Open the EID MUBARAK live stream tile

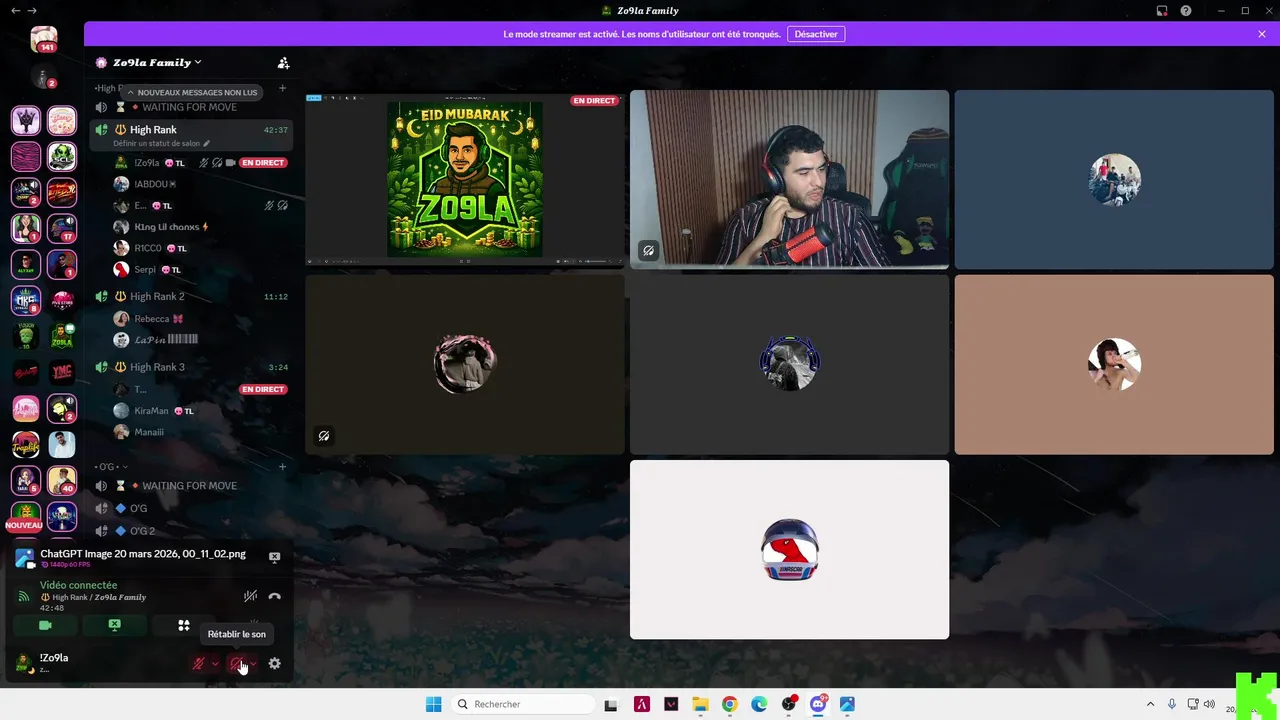465,180
